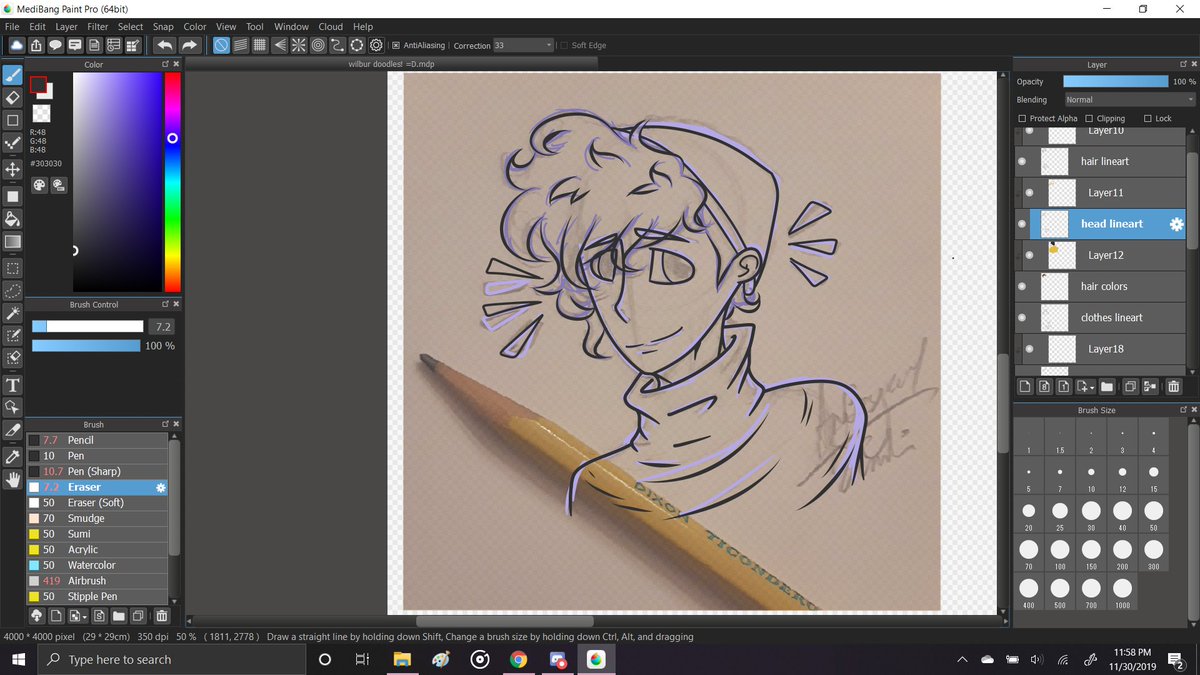The height and width of the screenshot is (675, 1200).
Task: Enable the concentric circle snap
Action: click(x=318, y=45)
